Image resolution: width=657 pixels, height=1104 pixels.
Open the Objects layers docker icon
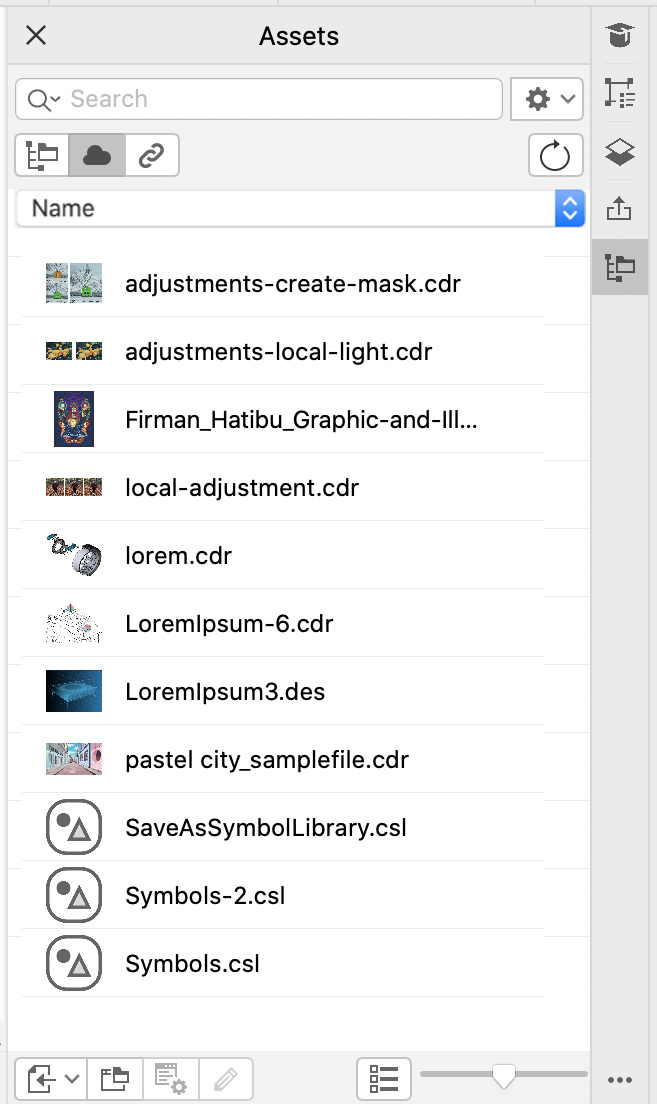tap(620, 153)
